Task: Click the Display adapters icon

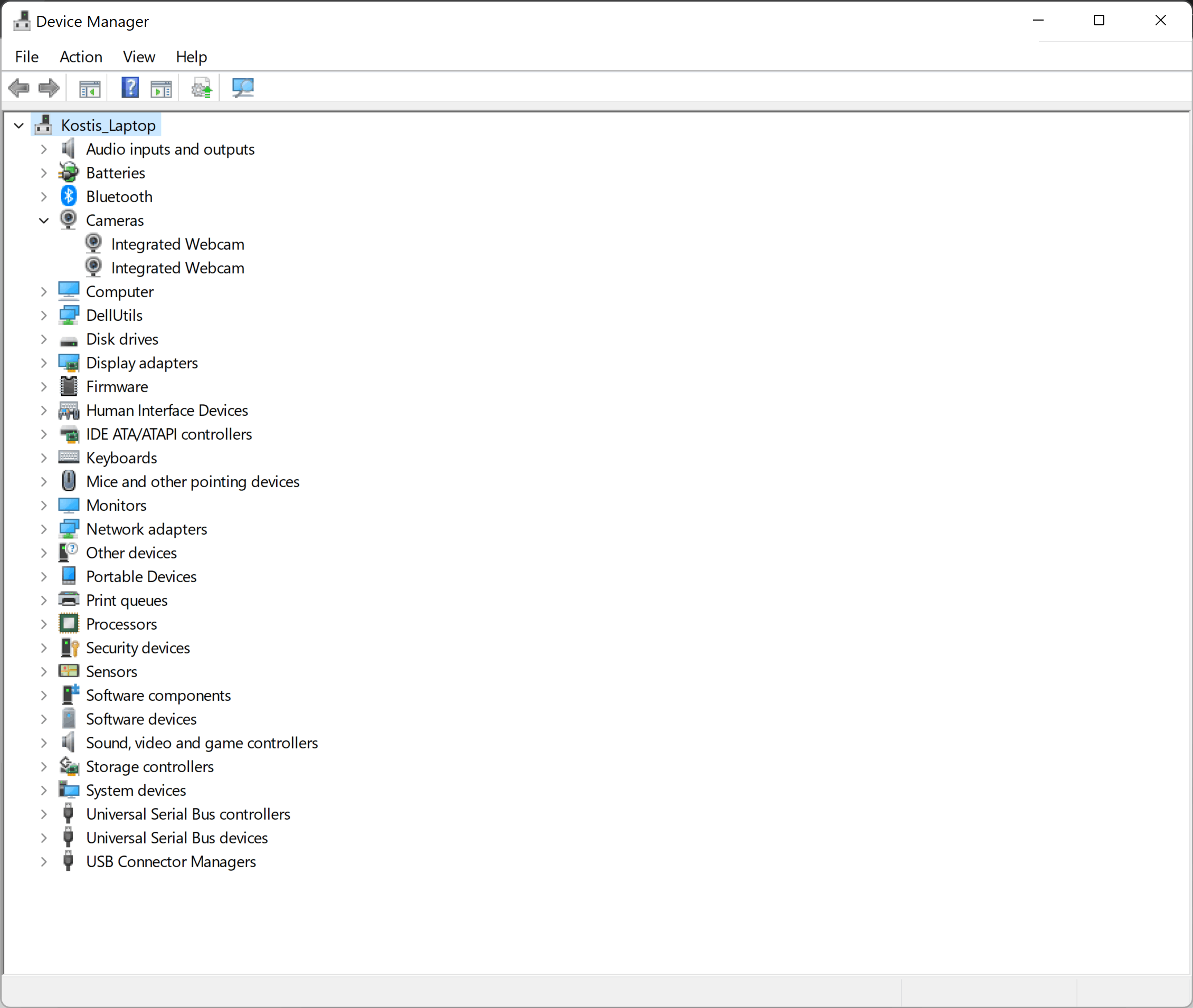Action: point(69,363)
